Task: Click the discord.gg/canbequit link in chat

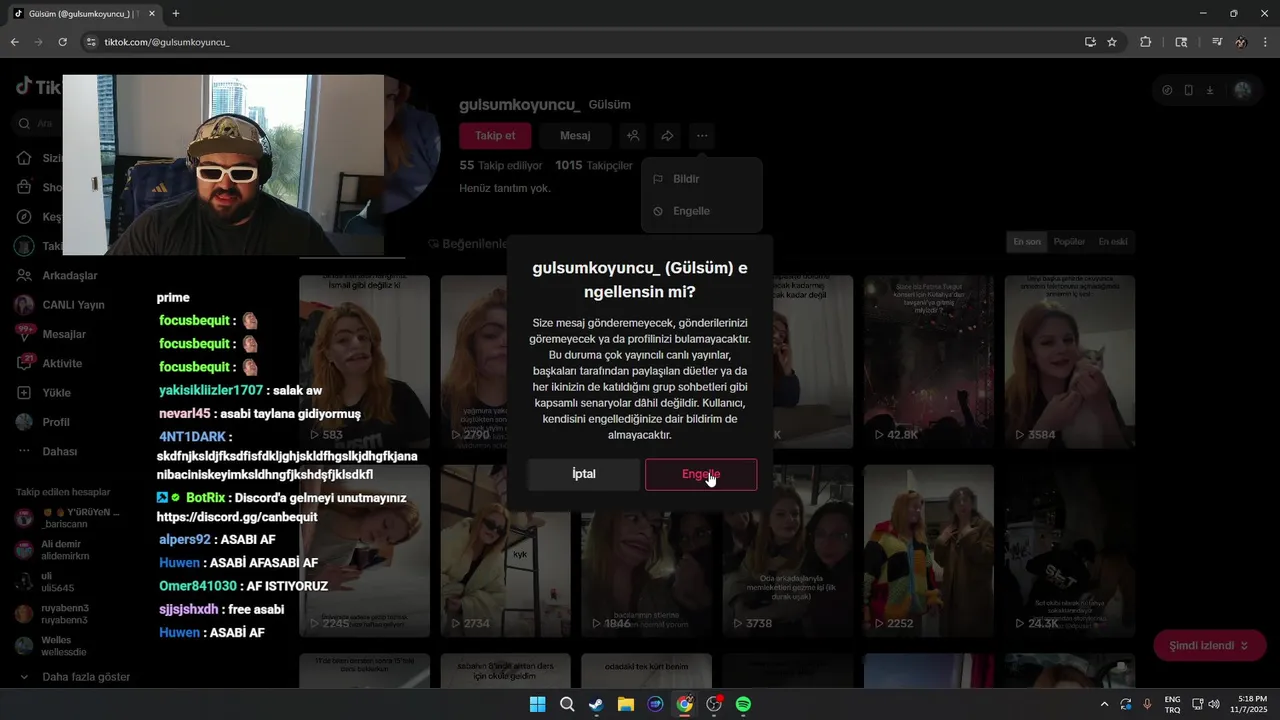Action: [237, 517]
